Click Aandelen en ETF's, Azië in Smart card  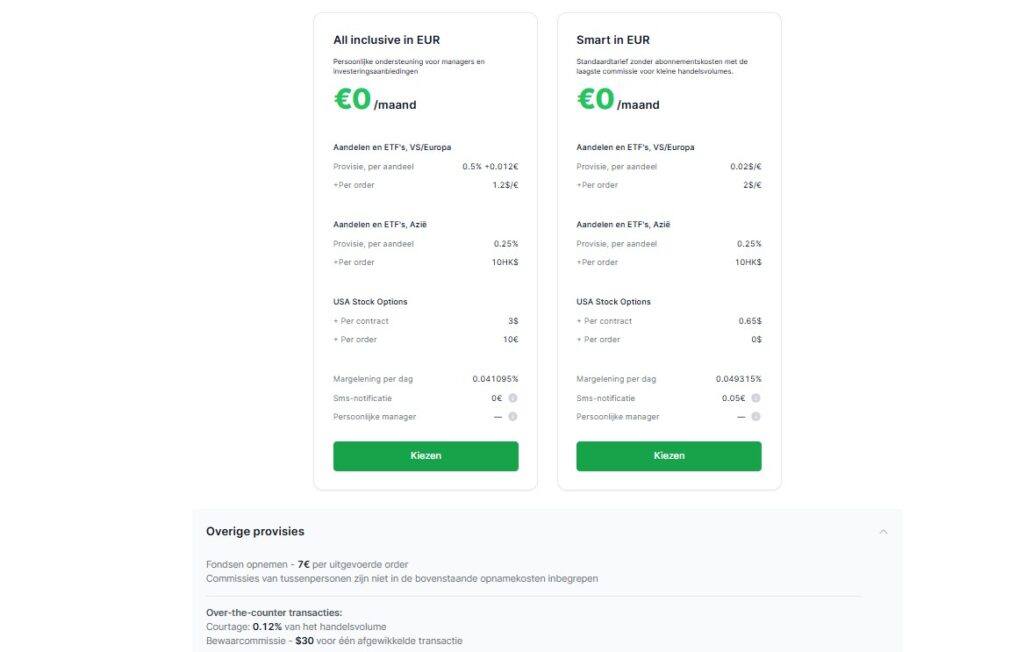(624, 224)
